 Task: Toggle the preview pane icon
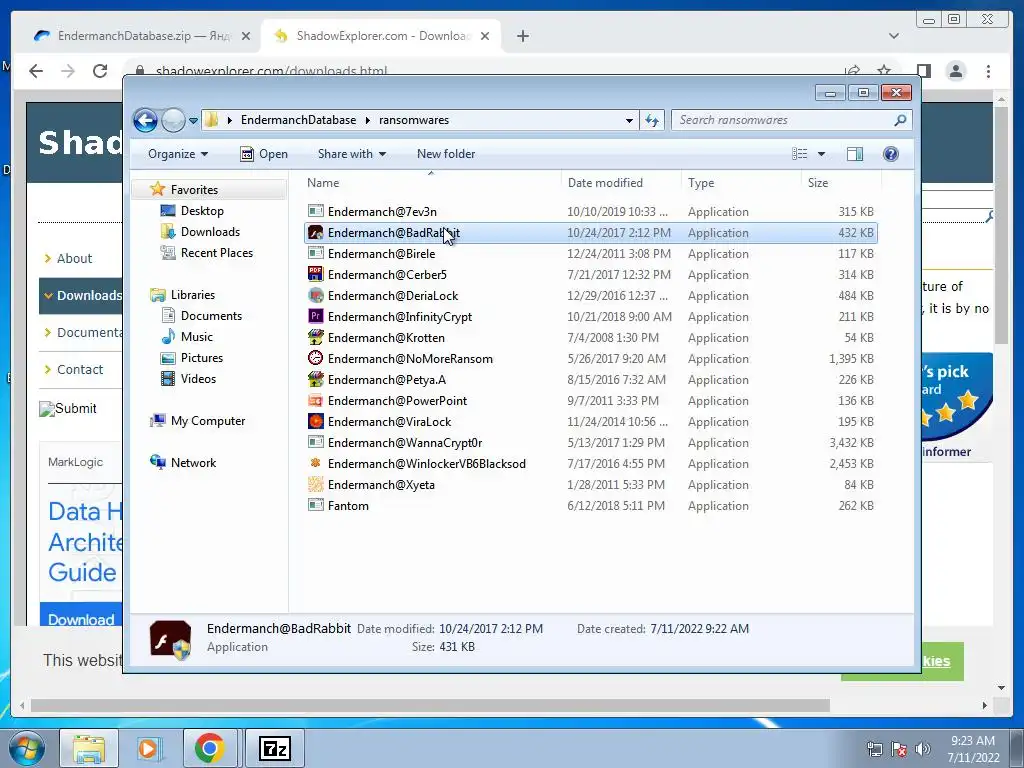coord(854,153)
